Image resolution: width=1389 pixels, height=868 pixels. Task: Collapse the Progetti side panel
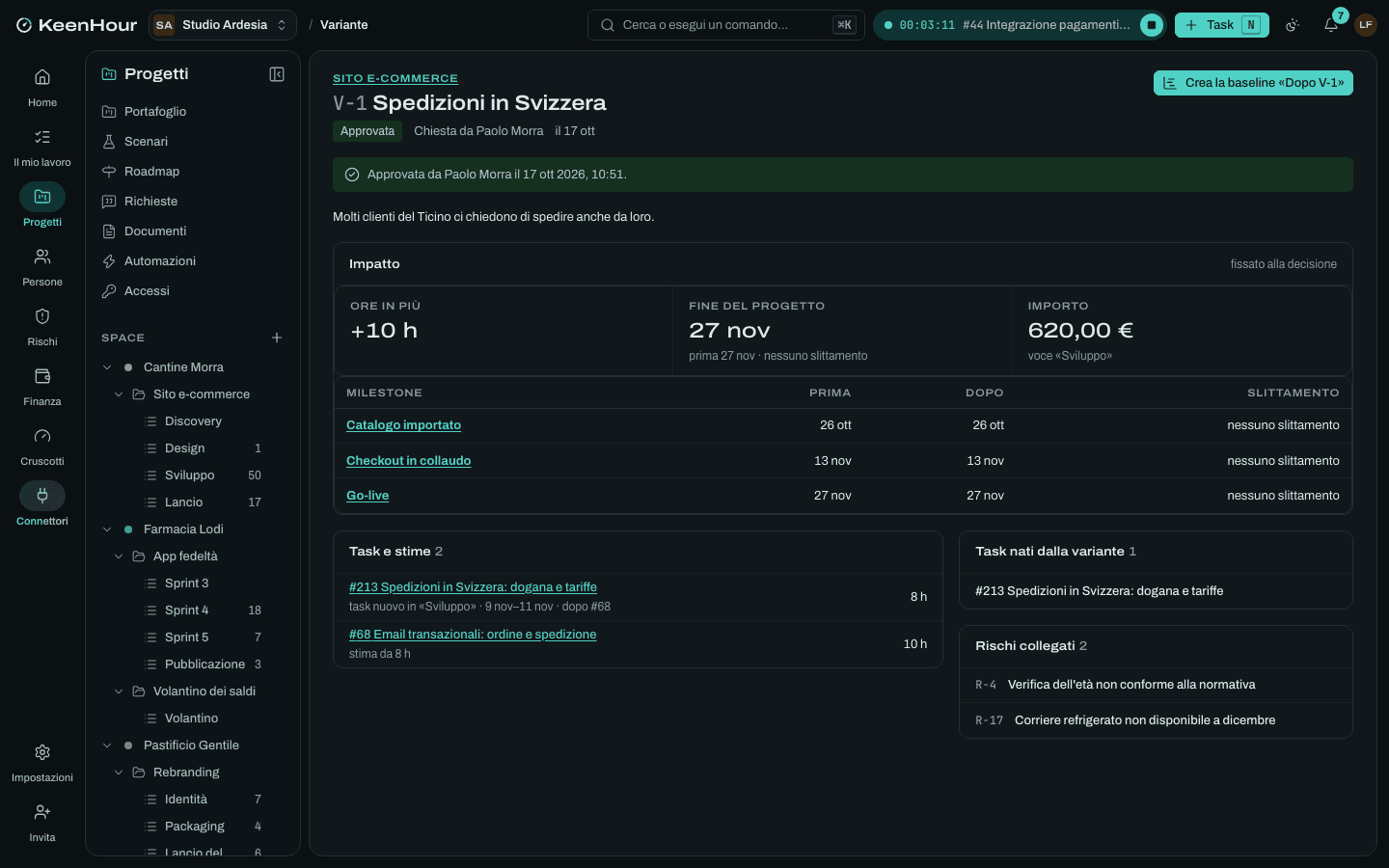(x=277, y=74)
